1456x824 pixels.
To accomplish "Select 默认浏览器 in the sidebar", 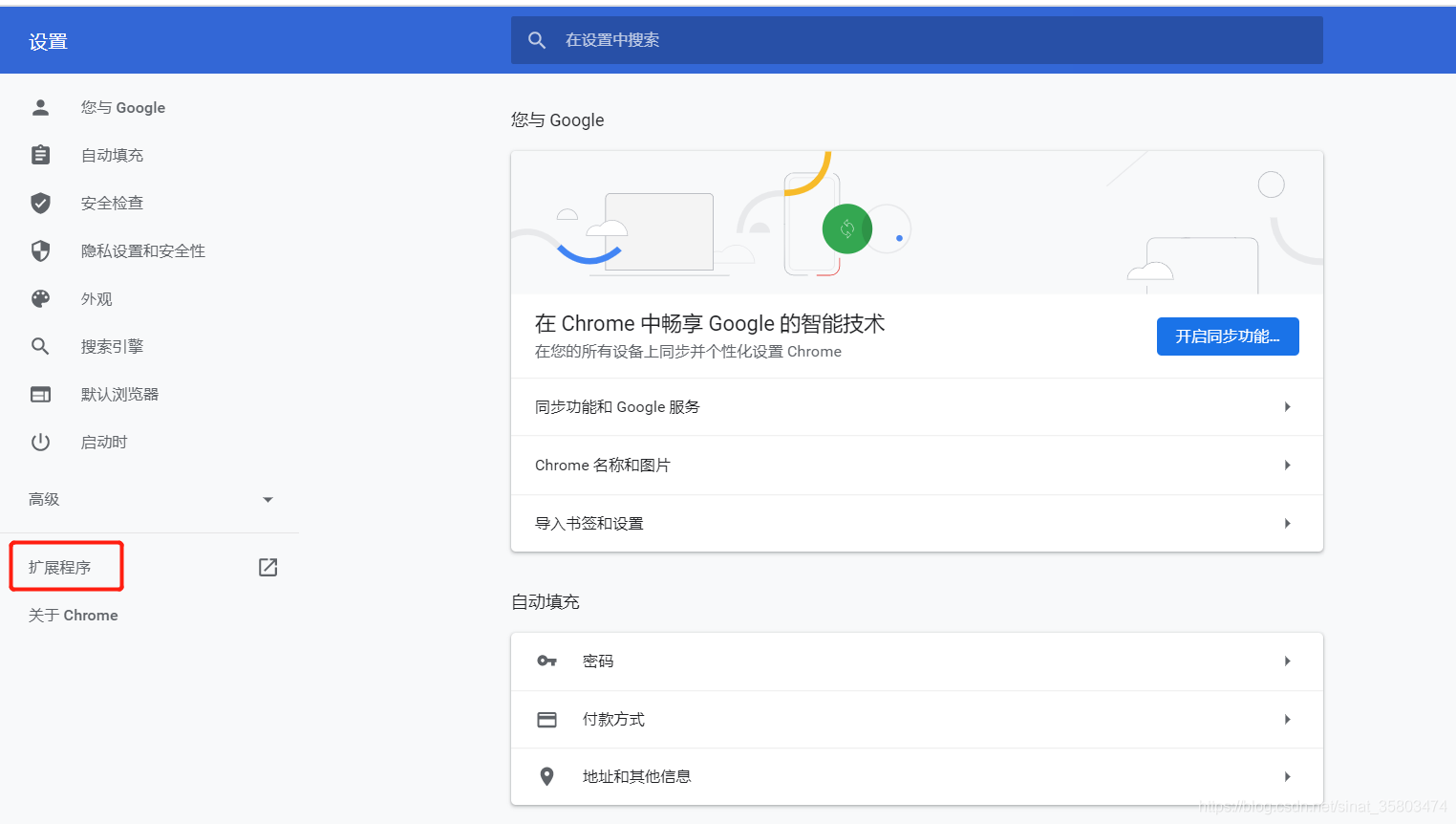I will click(119, 394).
